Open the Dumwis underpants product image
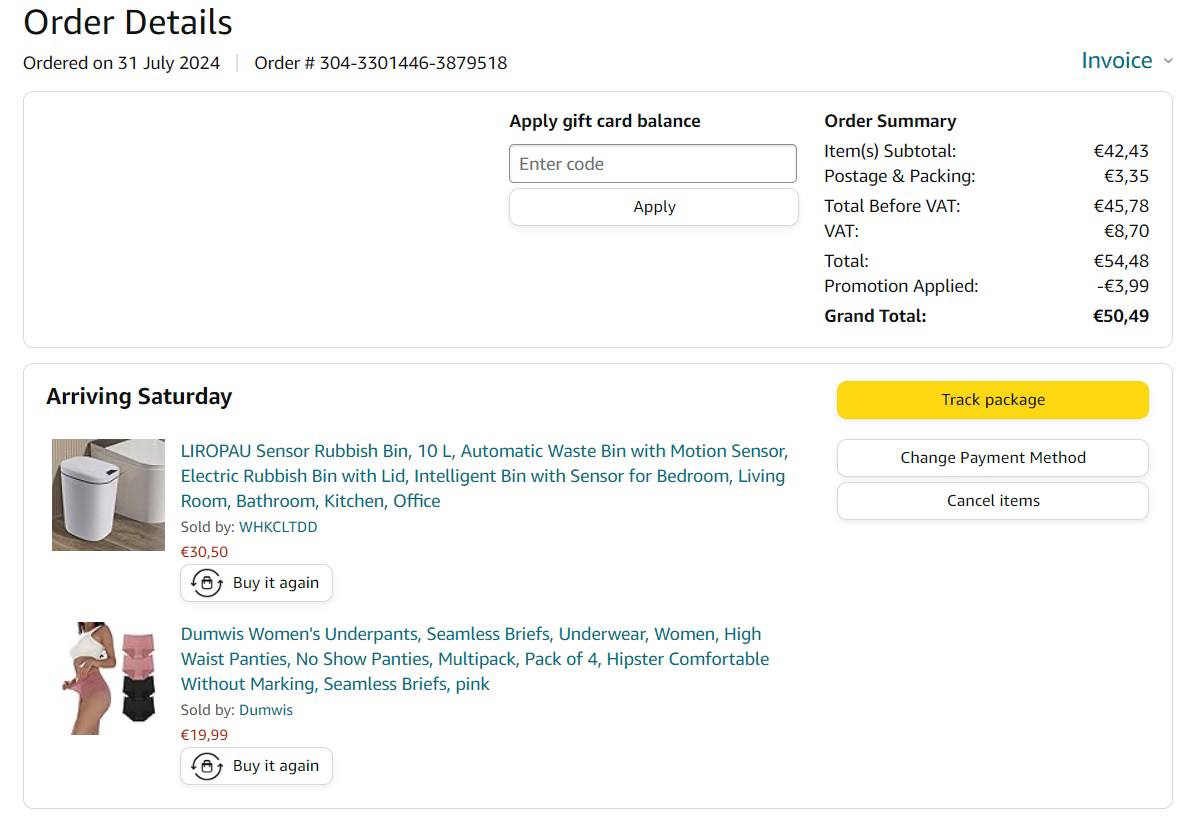 pyautogui.click(x=108, y=678)
